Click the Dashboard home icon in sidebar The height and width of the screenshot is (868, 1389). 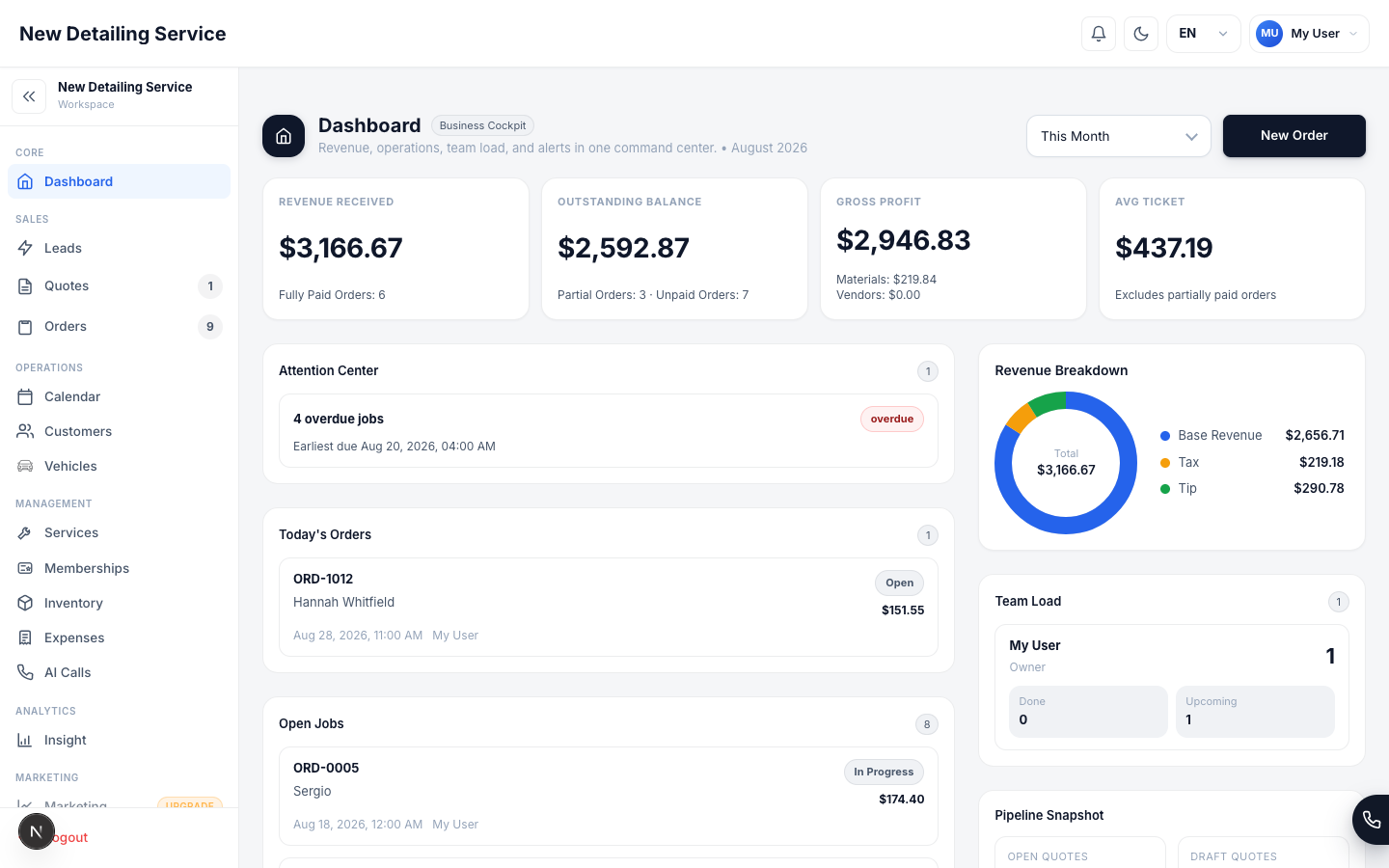[x=26, y=181]
